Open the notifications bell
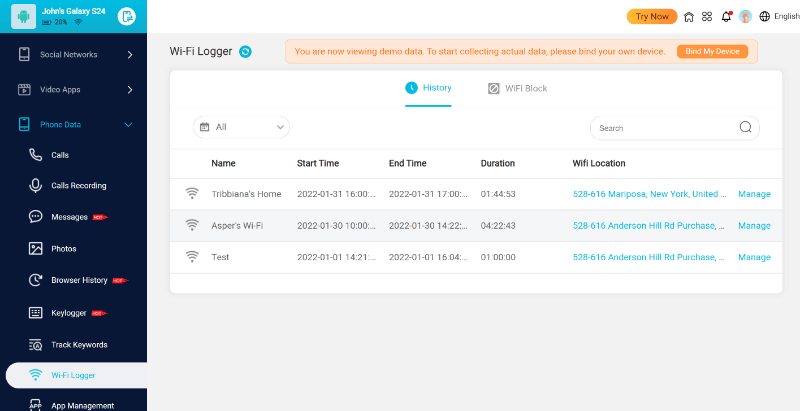The width and height of the screenshot is (800, 411). click(726, 17)
